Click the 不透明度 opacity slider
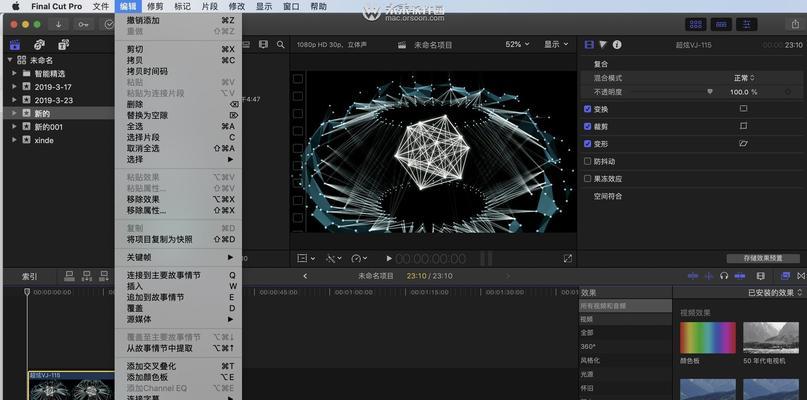The height and width of the screenshot is (400, 807). (x=680, y=91)
